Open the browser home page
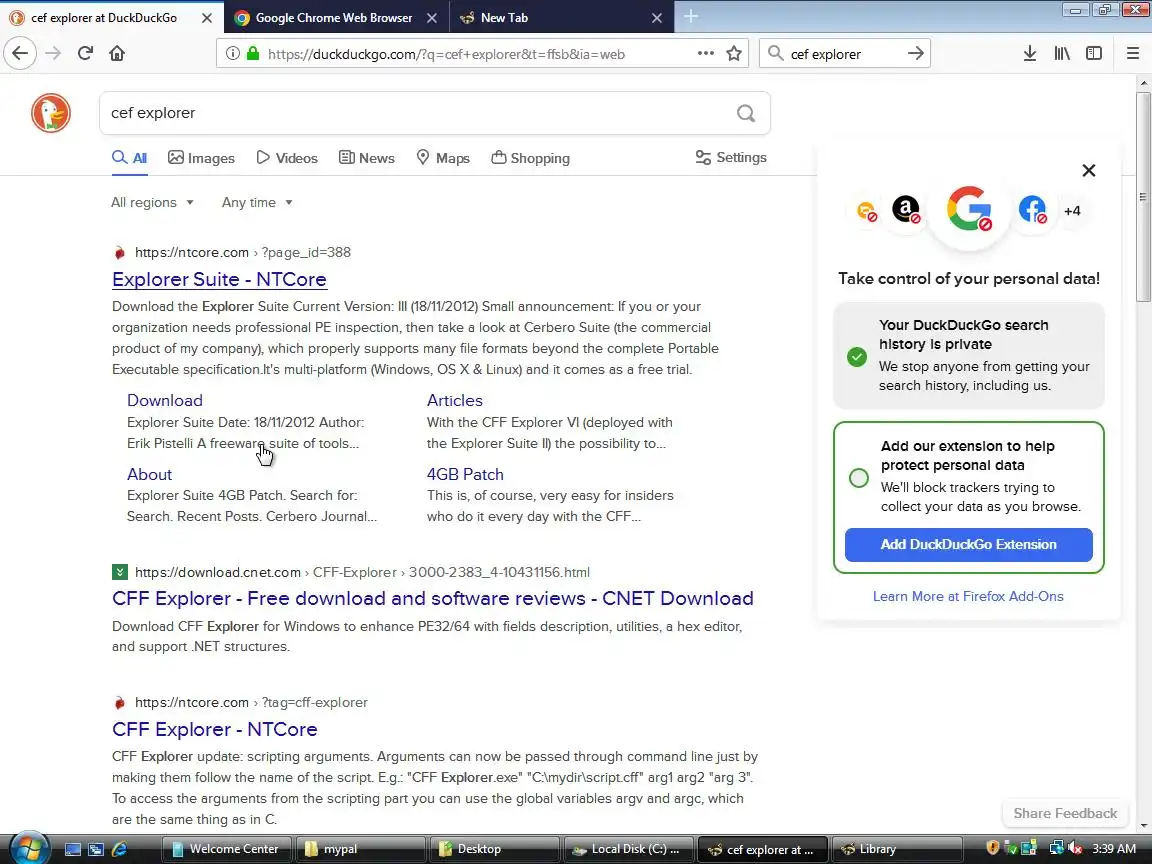 [117, 53]
